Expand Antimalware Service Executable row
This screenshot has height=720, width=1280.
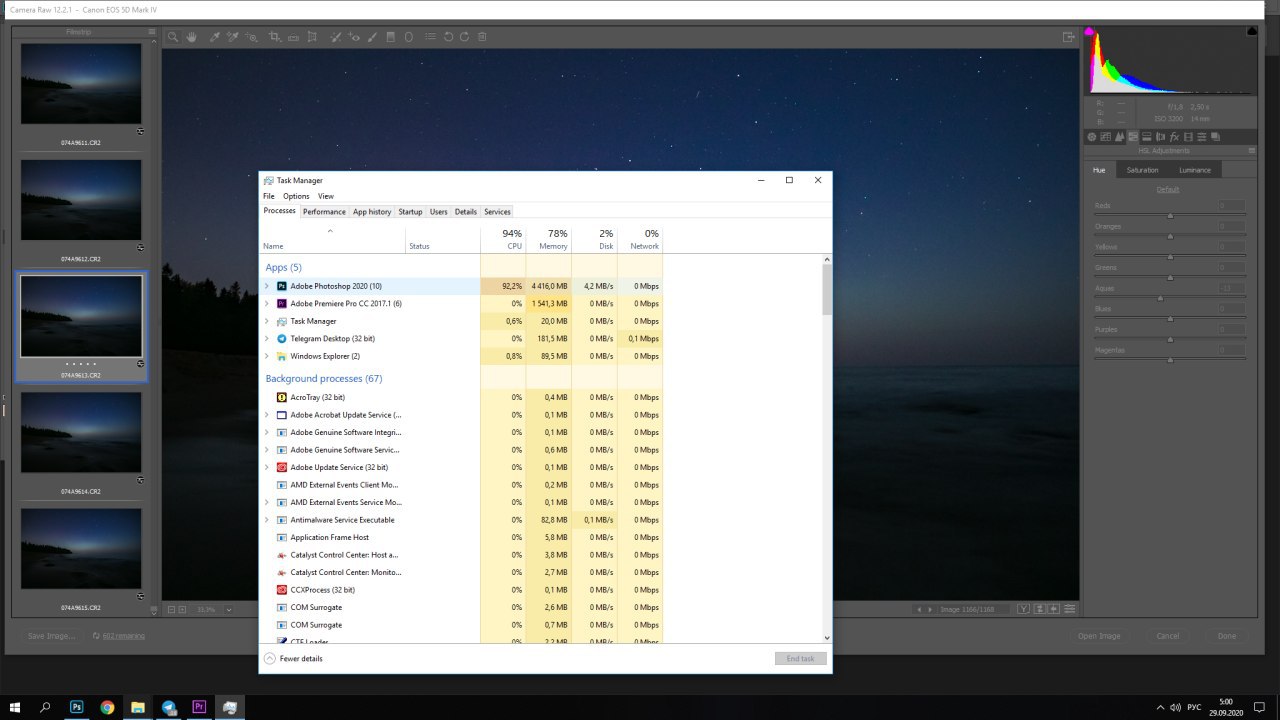[267, 520]
